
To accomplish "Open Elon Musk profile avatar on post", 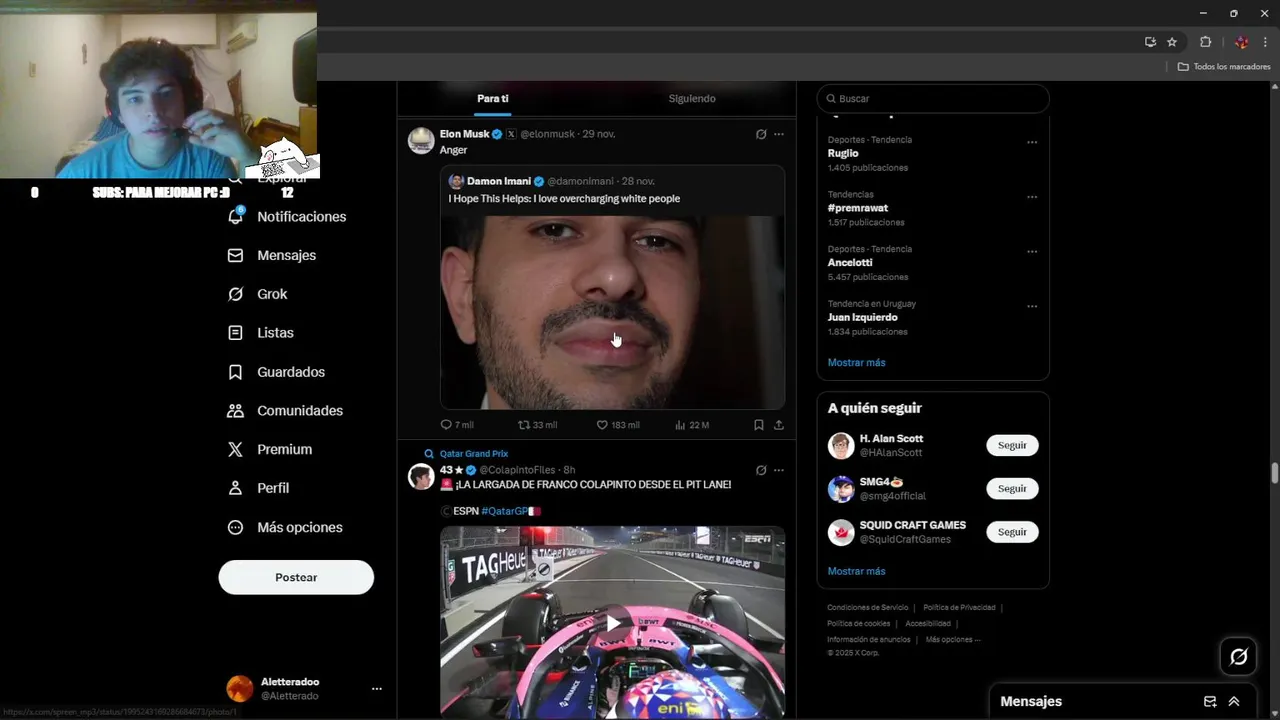I will tap(421, 140).
